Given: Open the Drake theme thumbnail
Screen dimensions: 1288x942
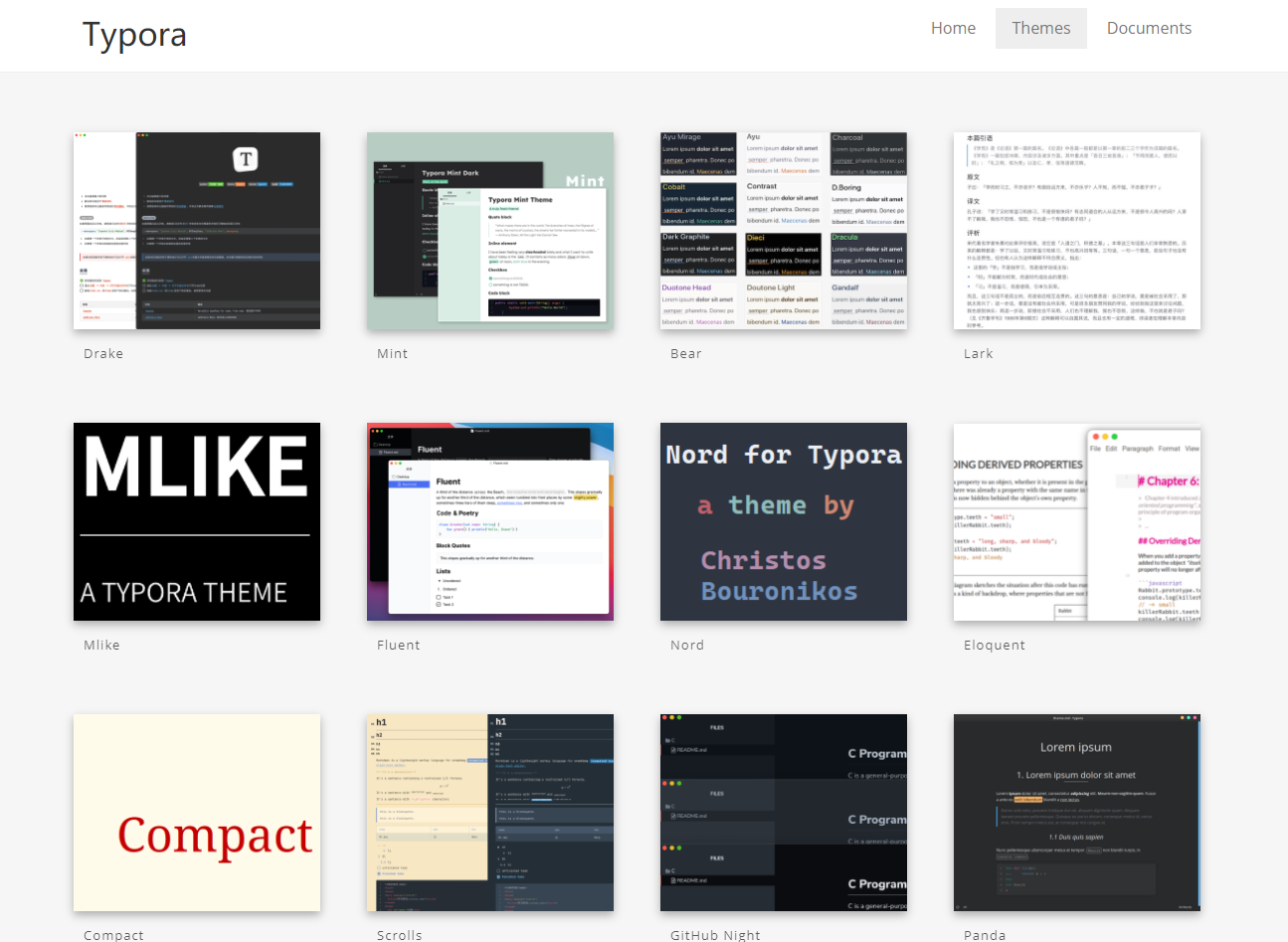Looking at the screenshot, I should click(x=197, y=231).
